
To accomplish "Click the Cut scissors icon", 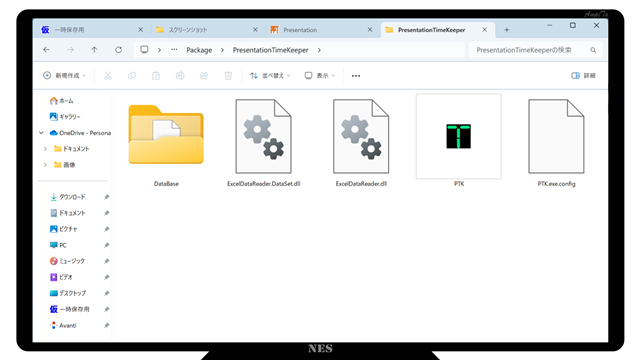I will click(108, 76).
